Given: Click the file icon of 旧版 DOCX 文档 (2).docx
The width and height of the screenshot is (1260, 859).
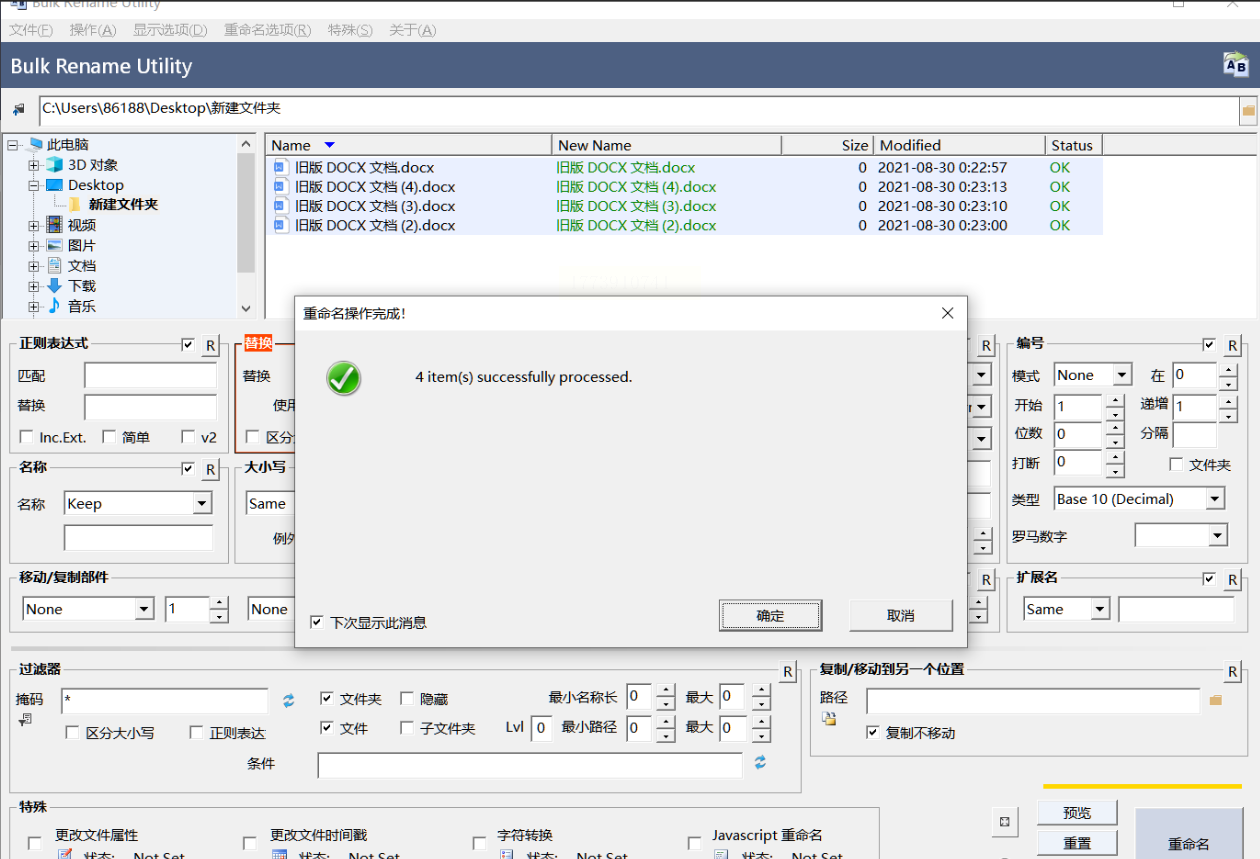Looking at the screenshot, I should (x=281, y=225).
